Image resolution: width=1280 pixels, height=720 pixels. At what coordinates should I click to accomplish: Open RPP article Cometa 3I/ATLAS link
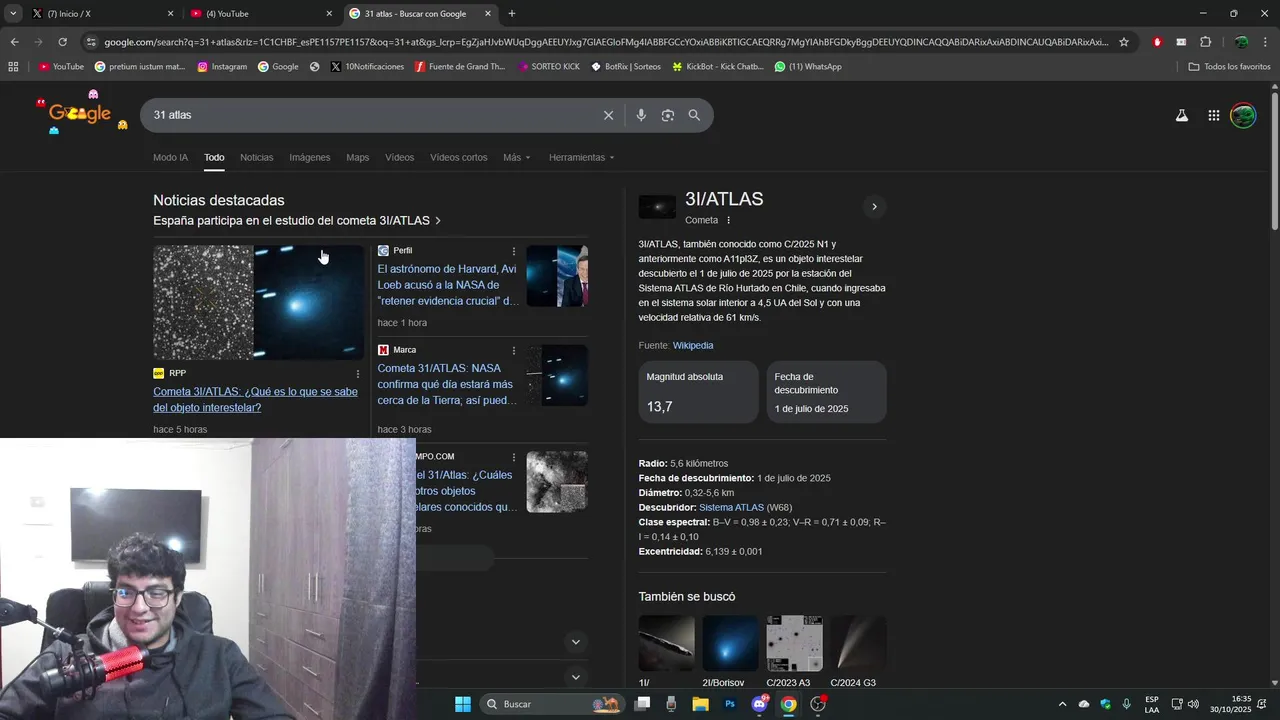pyautogui.click(x=255, y=400)
